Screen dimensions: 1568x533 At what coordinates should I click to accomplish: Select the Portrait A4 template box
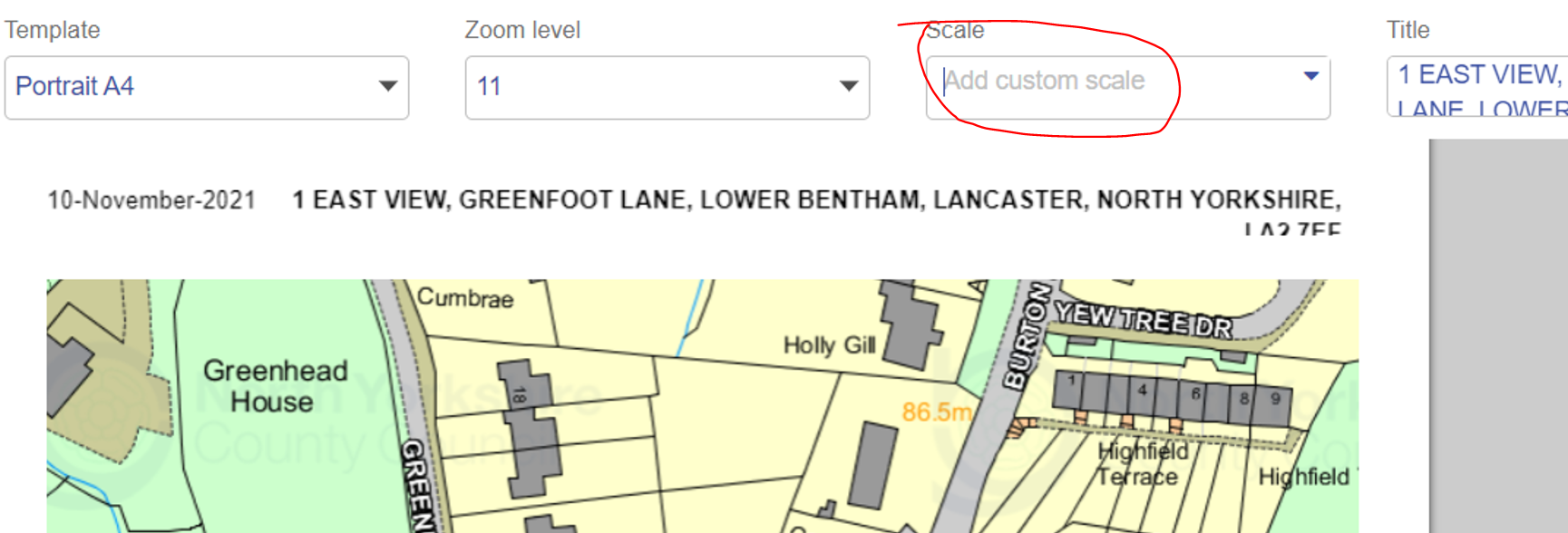(181, 87)
